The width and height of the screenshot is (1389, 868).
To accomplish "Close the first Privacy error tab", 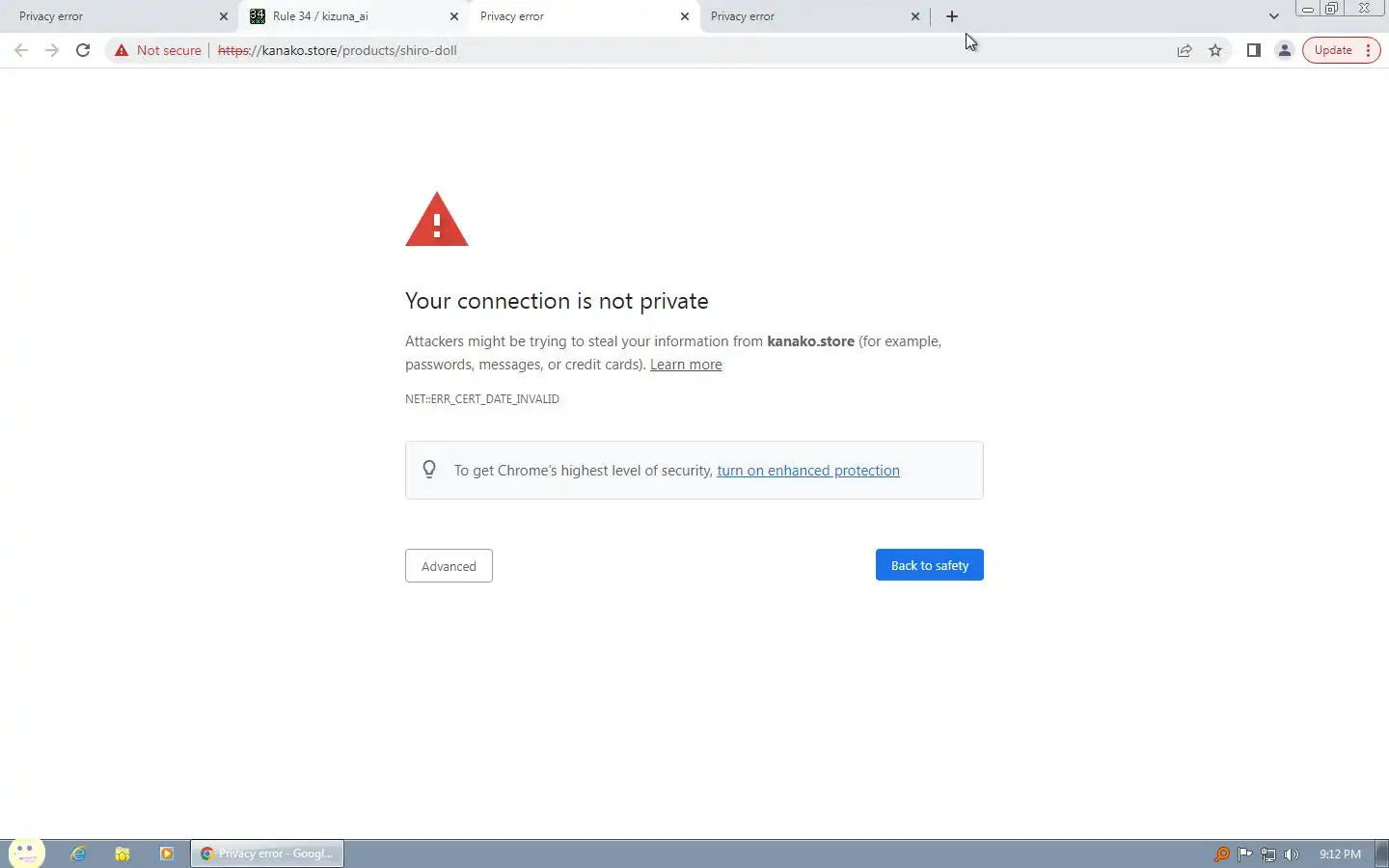I will 224,16.
